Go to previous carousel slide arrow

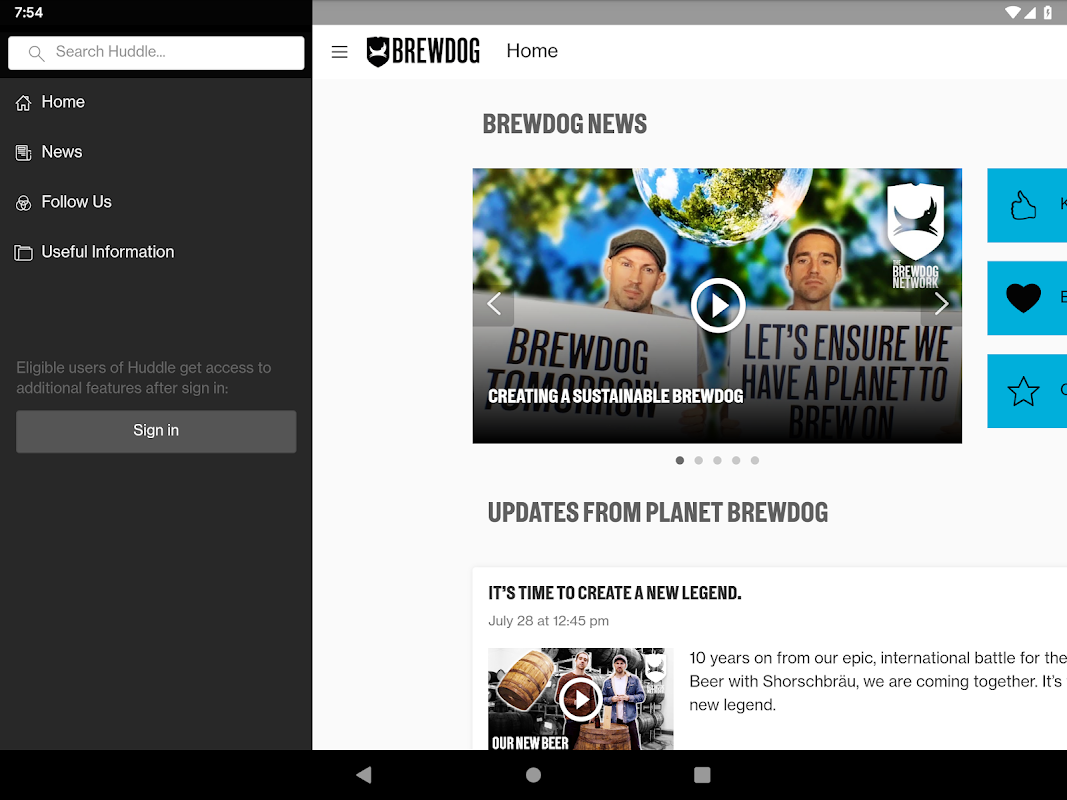pos(494,303)
